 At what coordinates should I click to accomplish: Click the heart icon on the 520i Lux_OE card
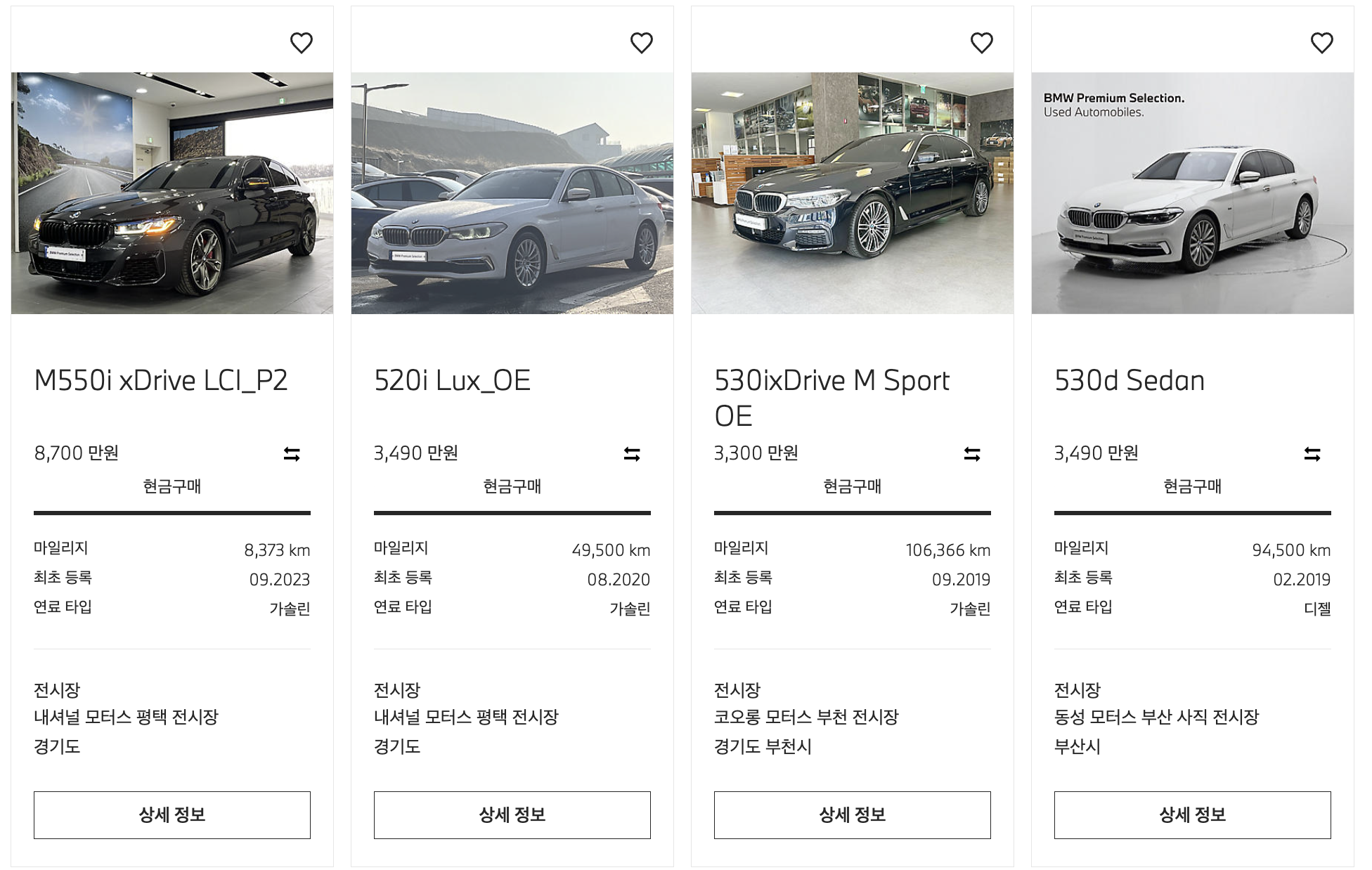pos(642,42)
